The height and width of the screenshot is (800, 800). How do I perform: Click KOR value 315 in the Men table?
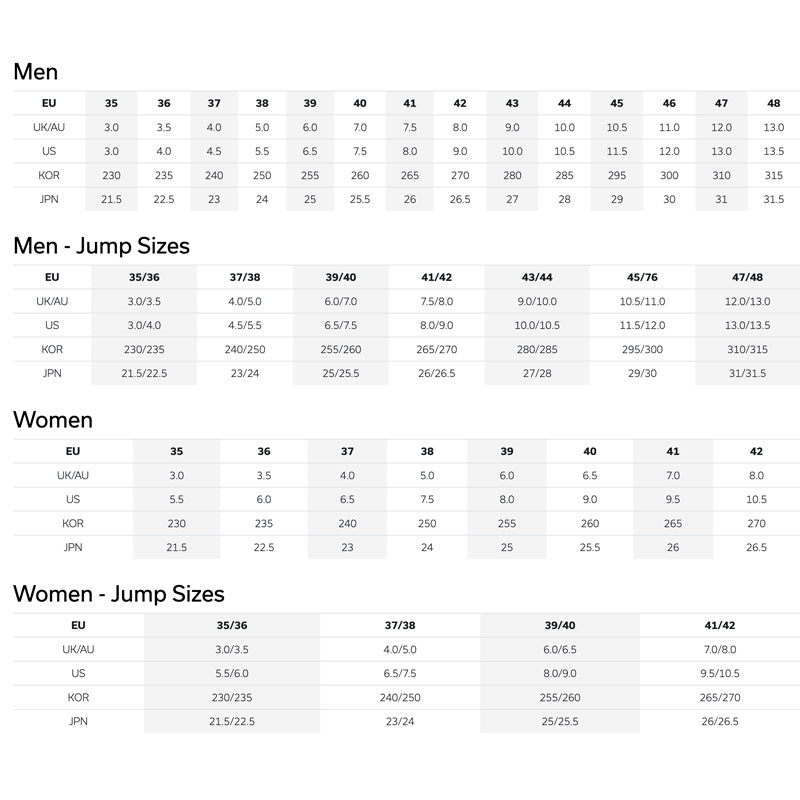[x=773, y=175]
